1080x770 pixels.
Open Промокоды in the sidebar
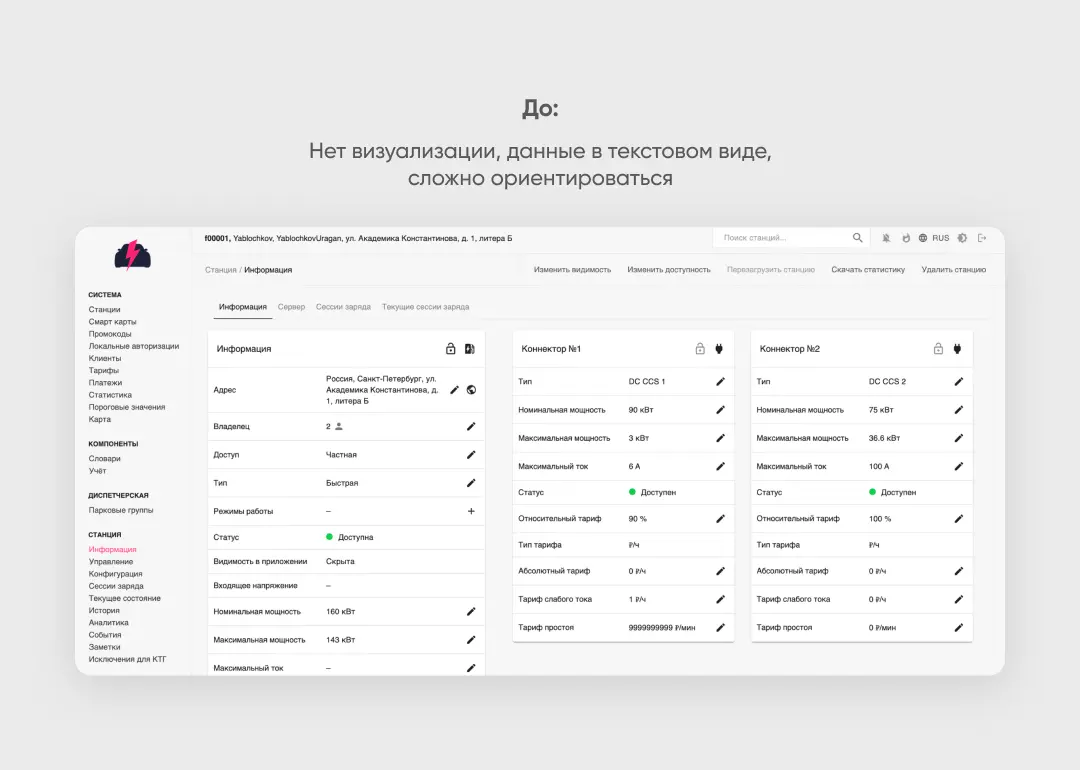click(x=110, y=334)
